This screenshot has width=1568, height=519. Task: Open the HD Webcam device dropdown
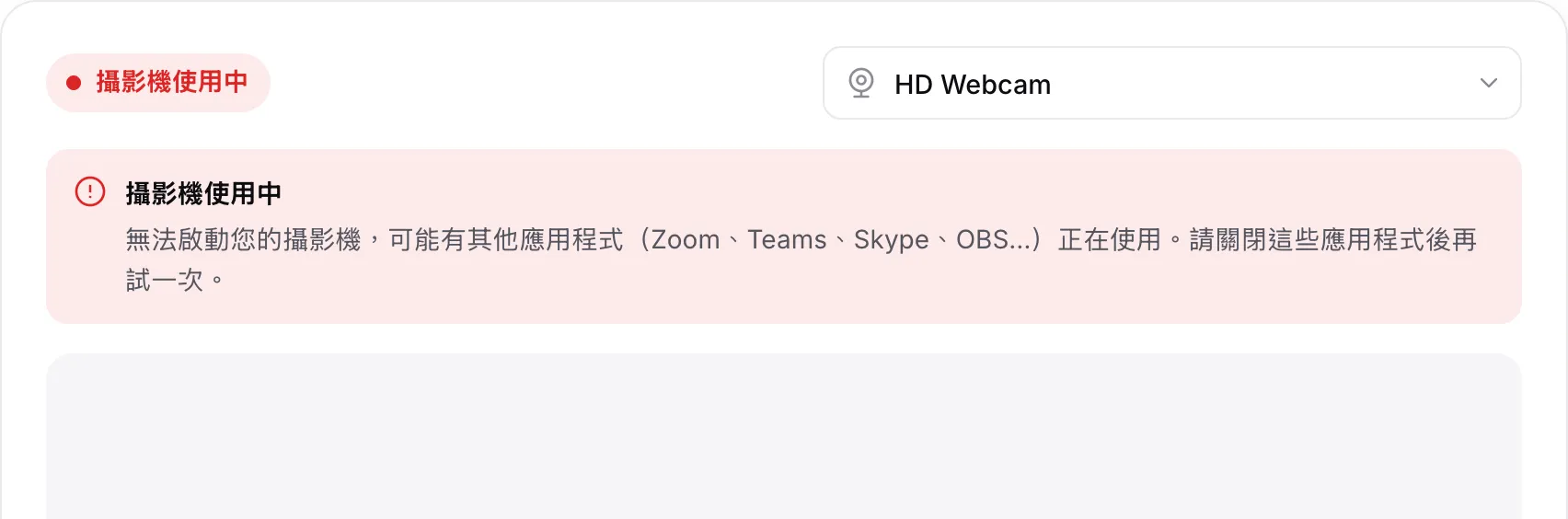[1171, 83]
